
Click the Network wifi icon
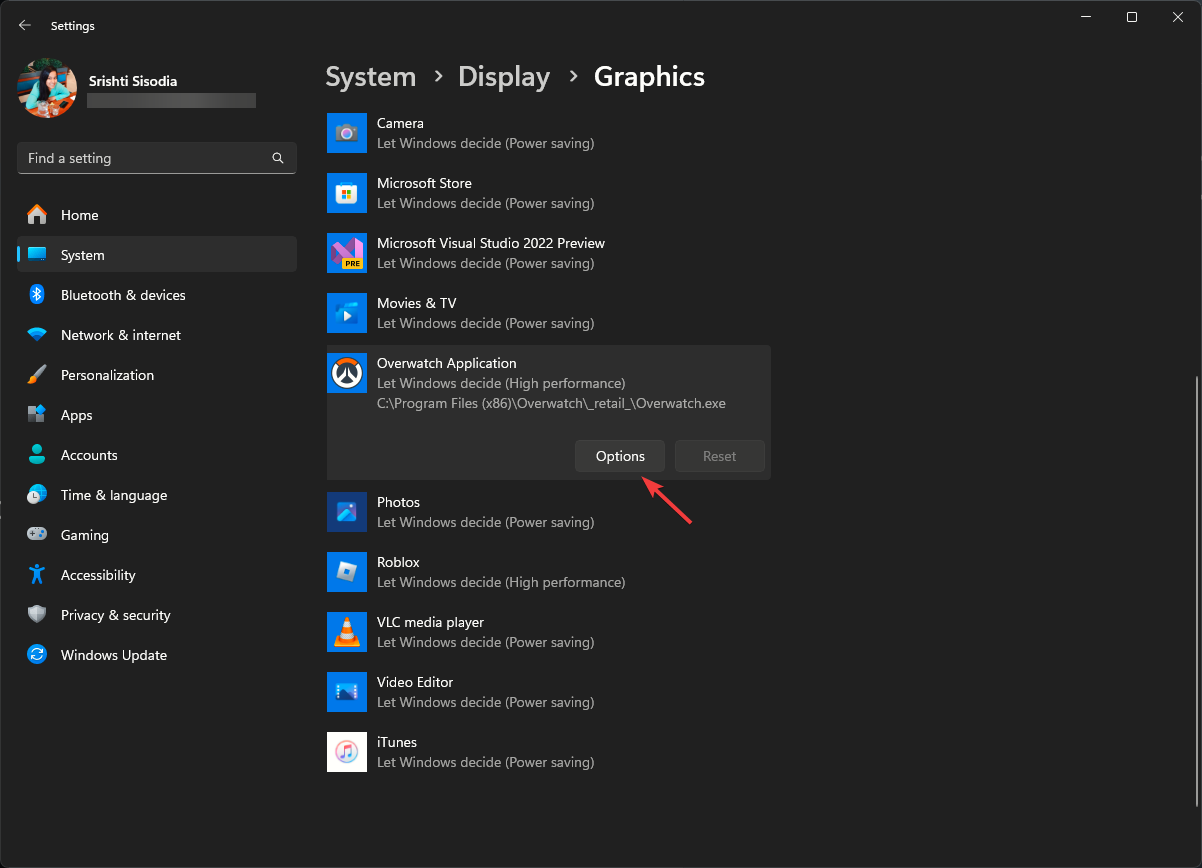pos(37,335)
